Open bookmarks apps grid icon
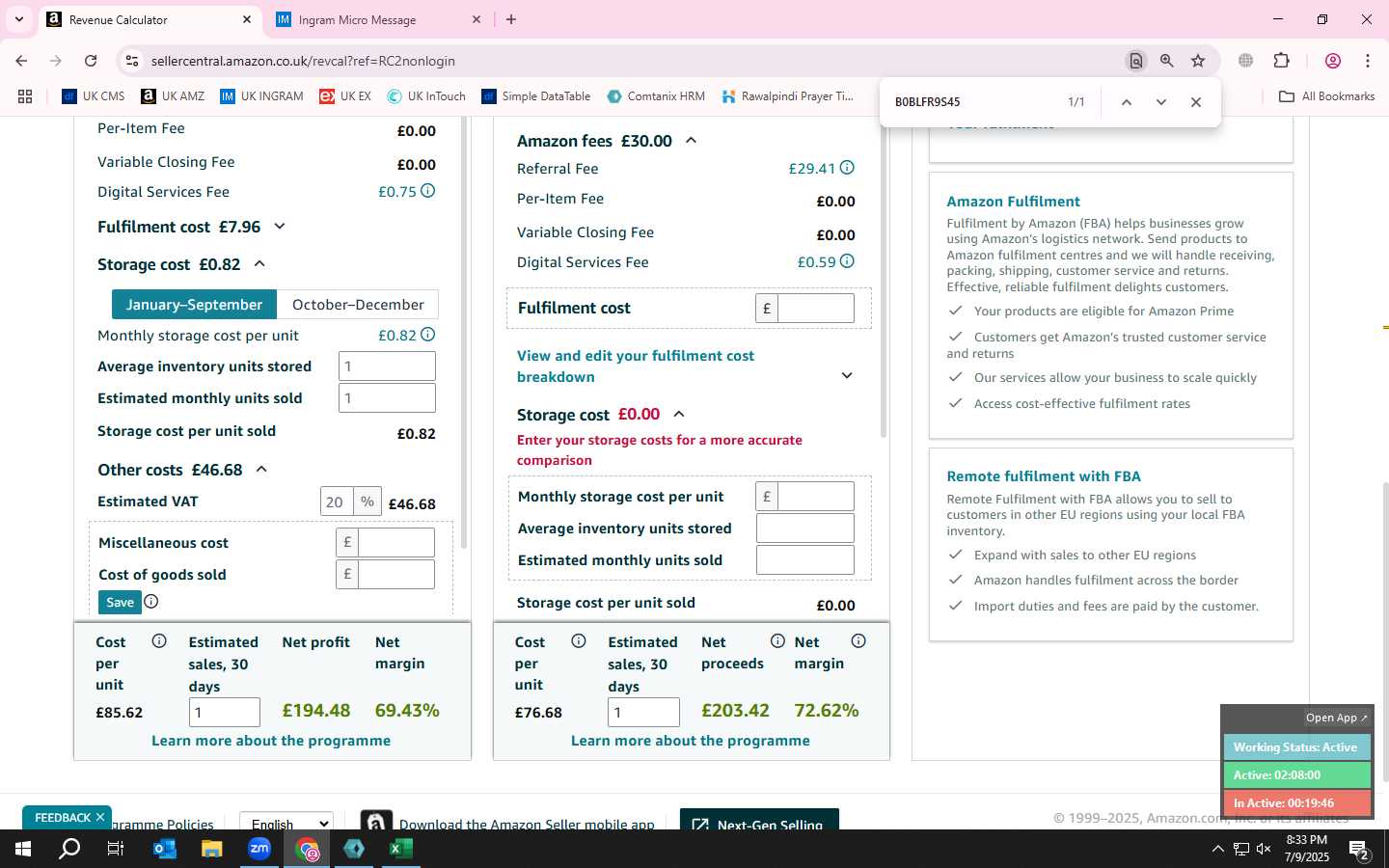 coord(25,96)
